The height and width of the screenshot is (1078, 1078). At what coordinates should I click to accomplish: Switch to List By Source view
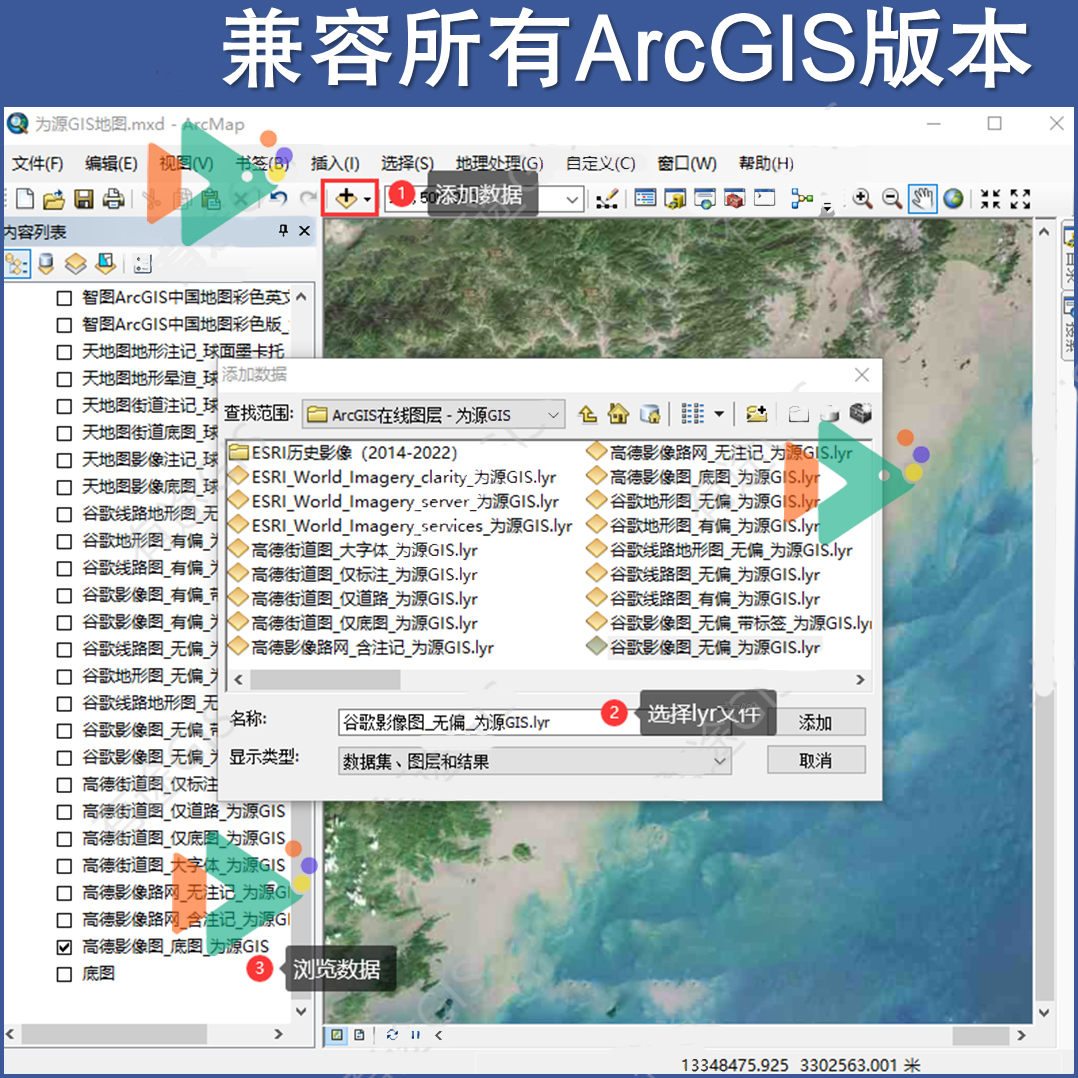tap(46, 264)
